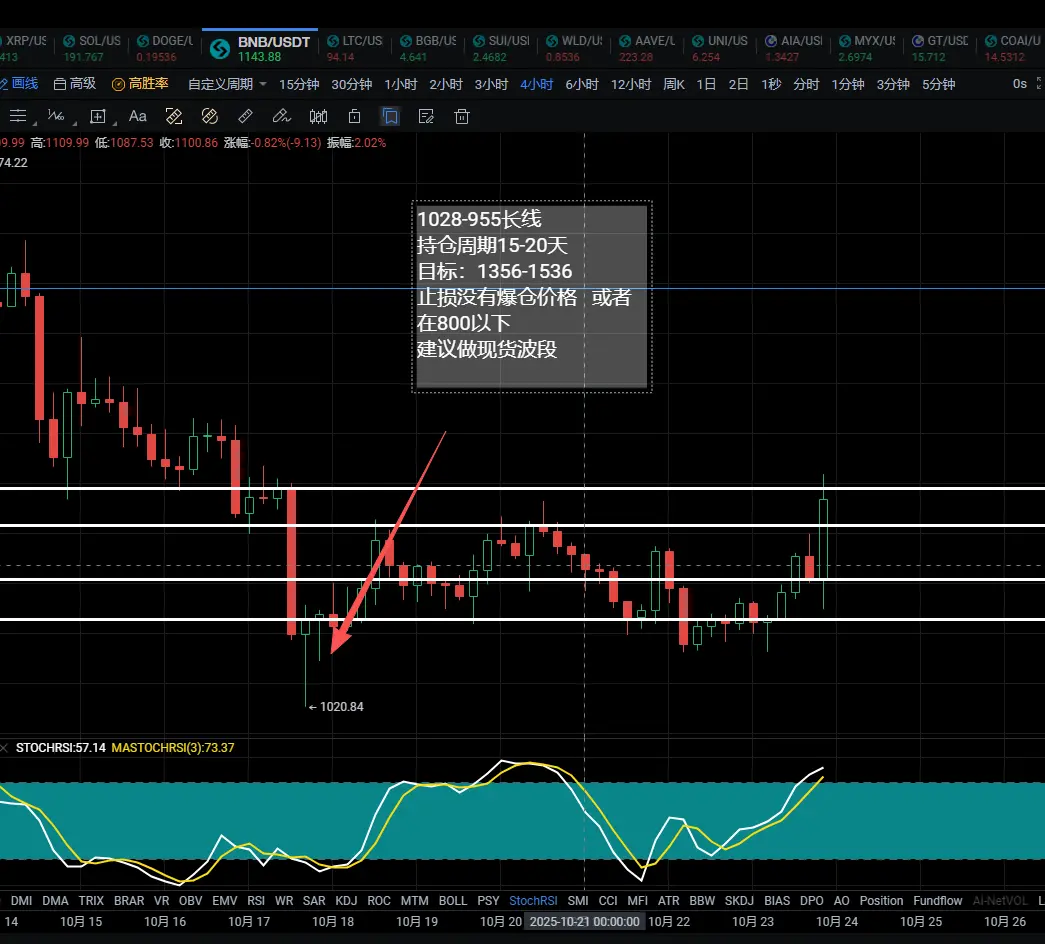Open the MYX/USDT pair tab
The width and height of the screenshot is (1045, 944).
pyautogui.click(x=866, y=48)
